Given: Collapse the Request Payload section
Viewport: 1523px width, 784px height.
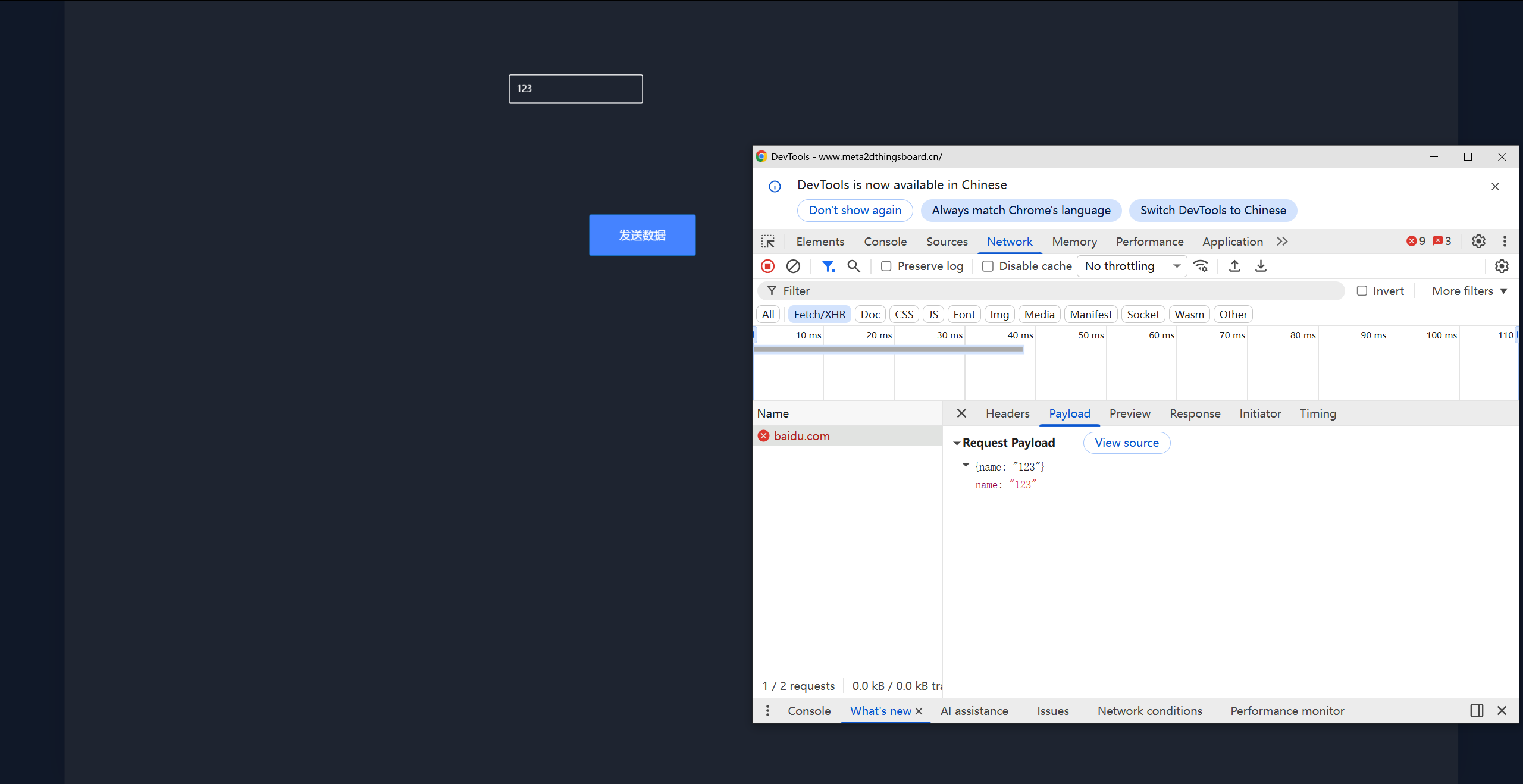Looking at the screenshot, I should [x=957, y=443].
